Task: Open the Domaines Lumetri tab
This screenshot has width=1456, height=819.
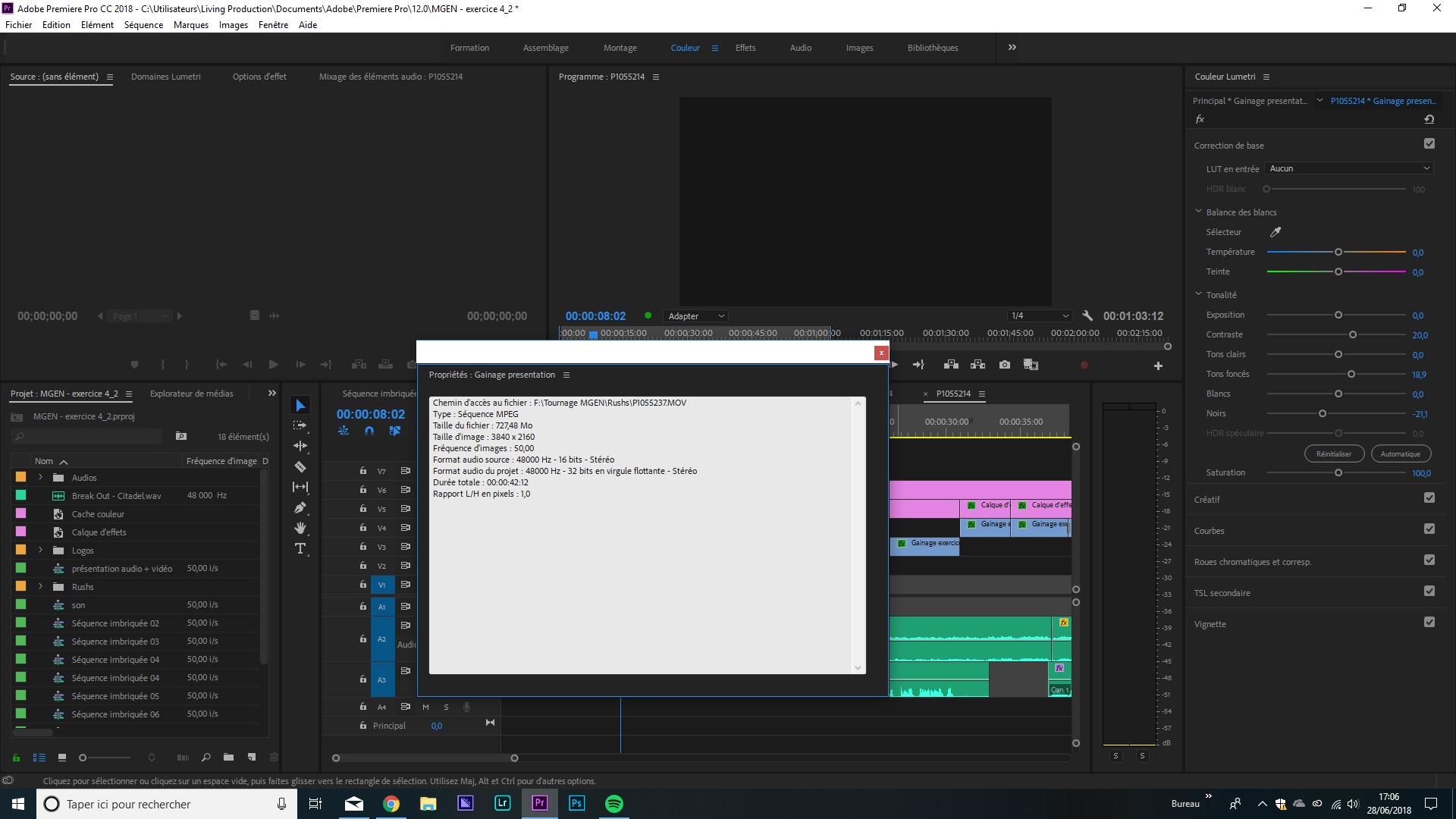Action: pyautogui.click(x=166, y=77)
